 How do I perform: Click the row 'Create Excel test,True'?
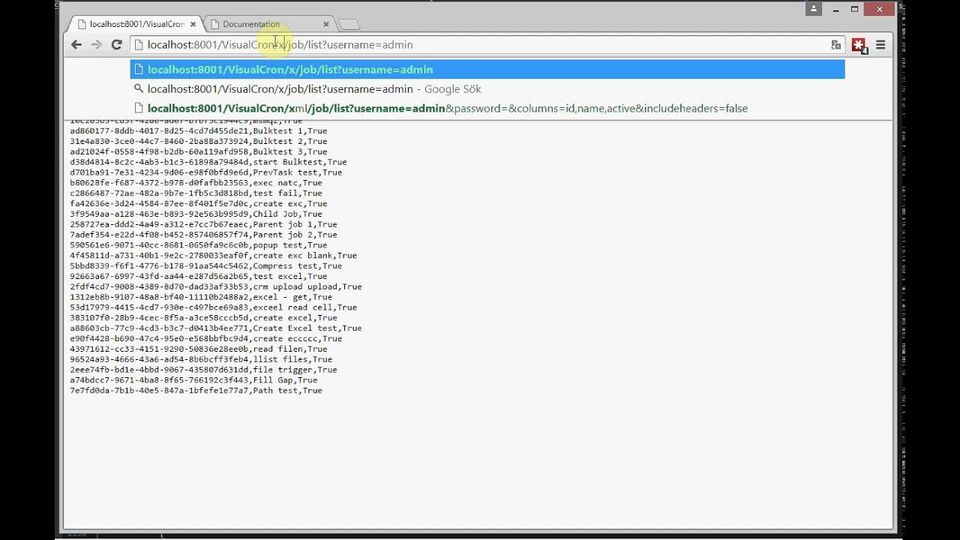point(216,329)
